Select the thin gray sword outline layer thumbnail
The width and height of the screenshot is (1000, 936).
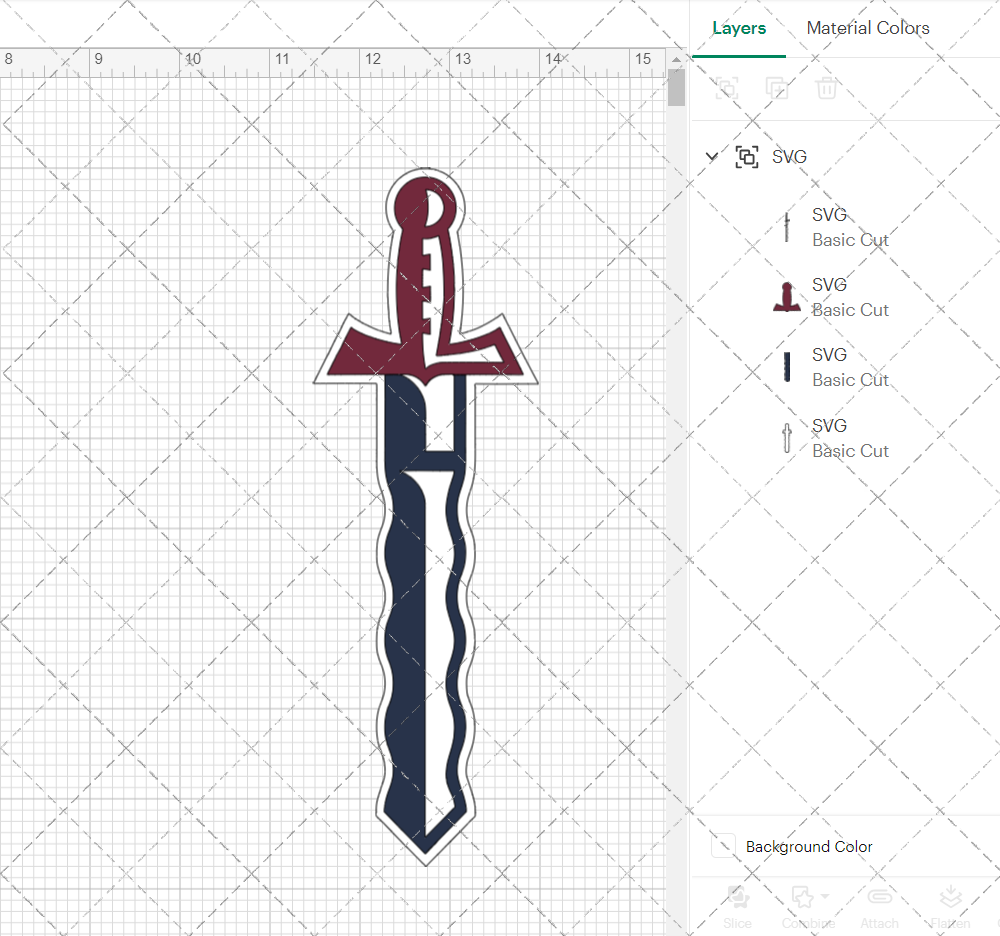787,227
